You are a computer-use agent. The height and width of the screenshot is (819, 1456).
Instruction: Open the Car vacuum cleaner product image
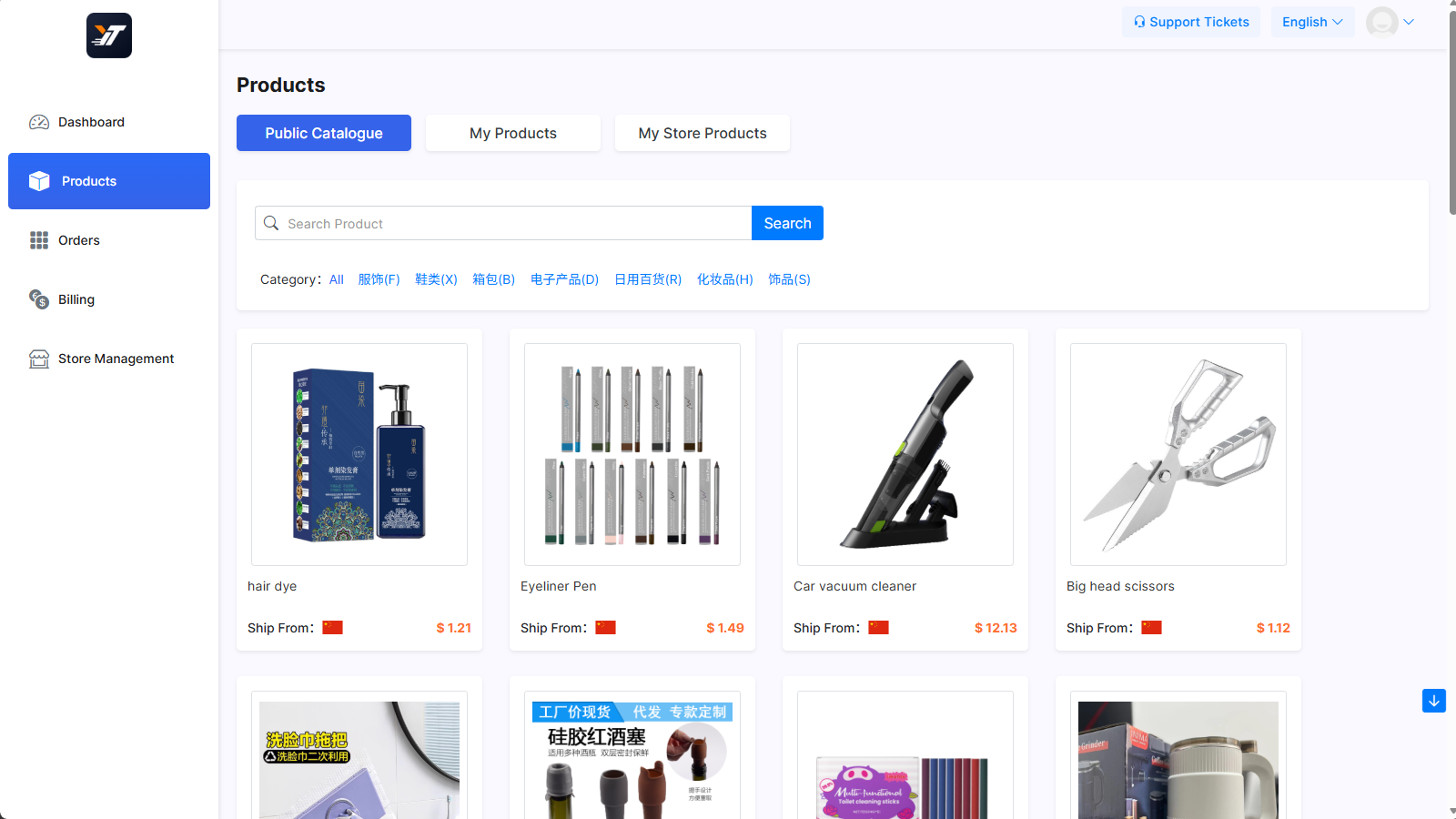pos(905,454)
